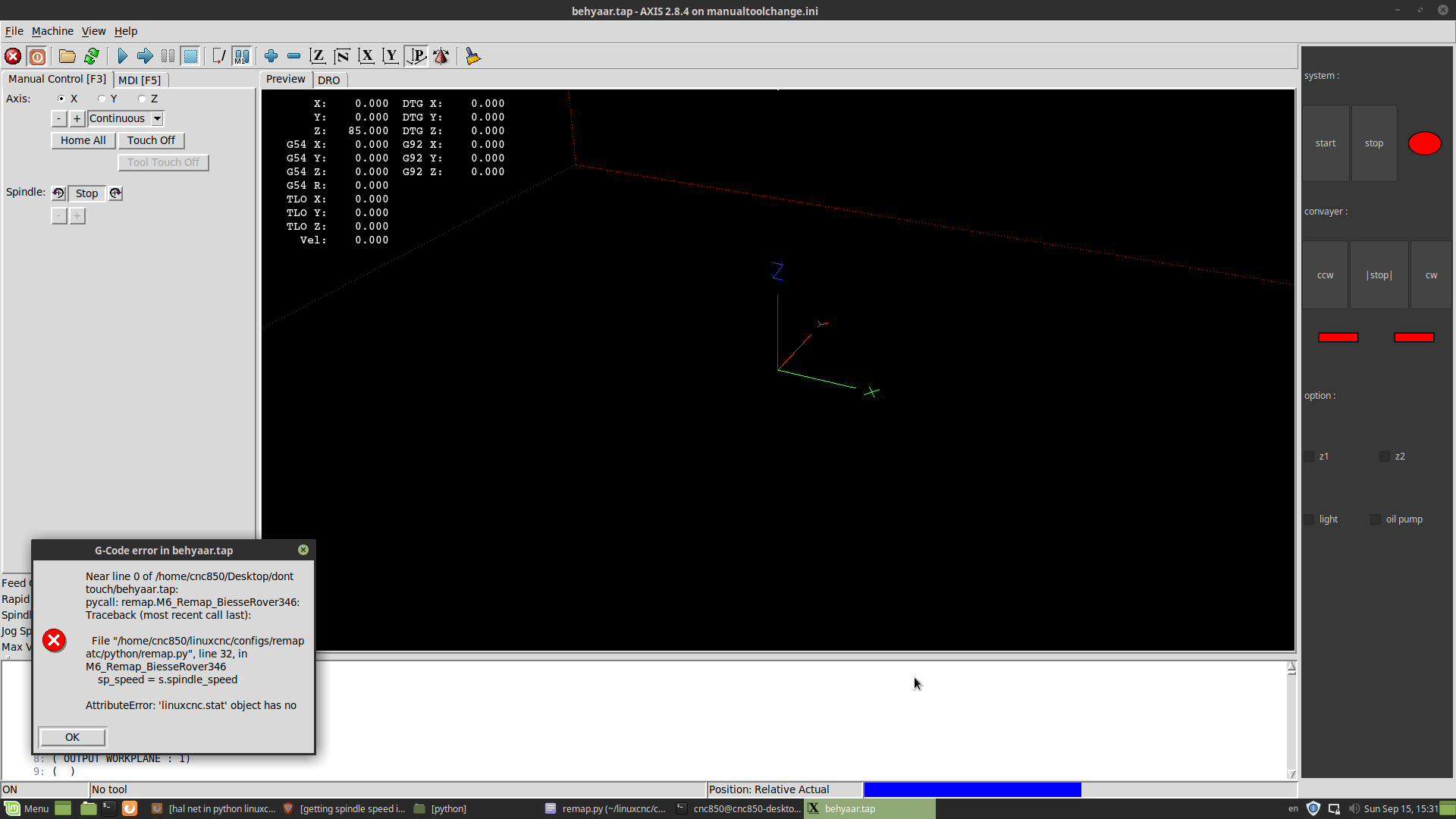Click conveyor cw button
The image size is (1456, 819).
[x=1431, y=275]
